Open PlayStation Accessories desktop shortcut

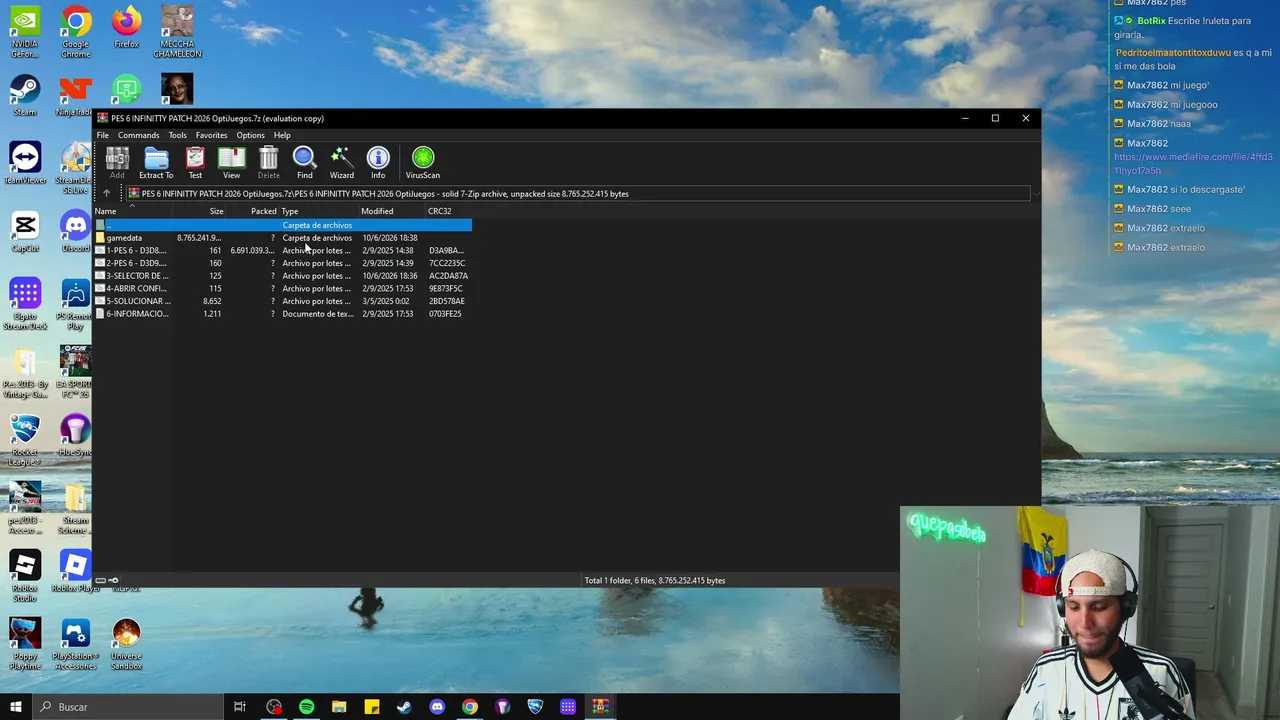click(x=75, y=644)
